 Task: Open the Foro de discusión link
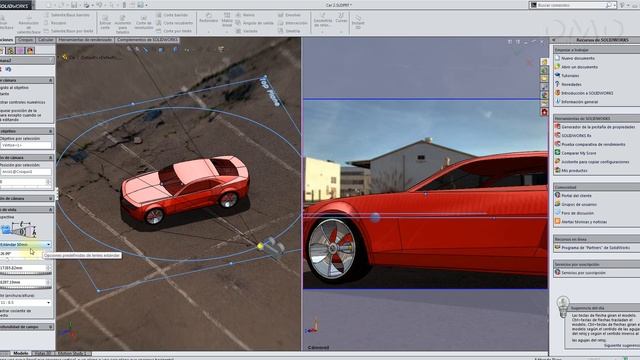[577, 213]
